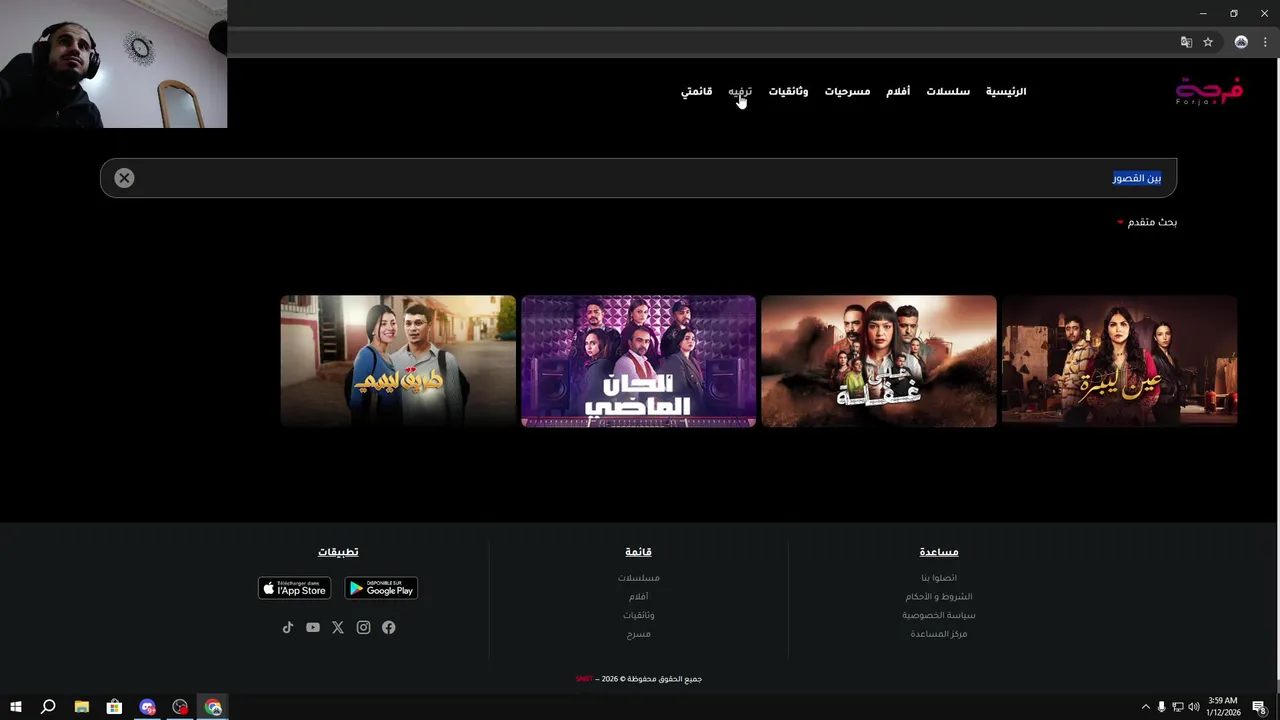This screenshot has height=720, width=1280.
Task: Show hidden system tray icons
Action: point(1146,707)
